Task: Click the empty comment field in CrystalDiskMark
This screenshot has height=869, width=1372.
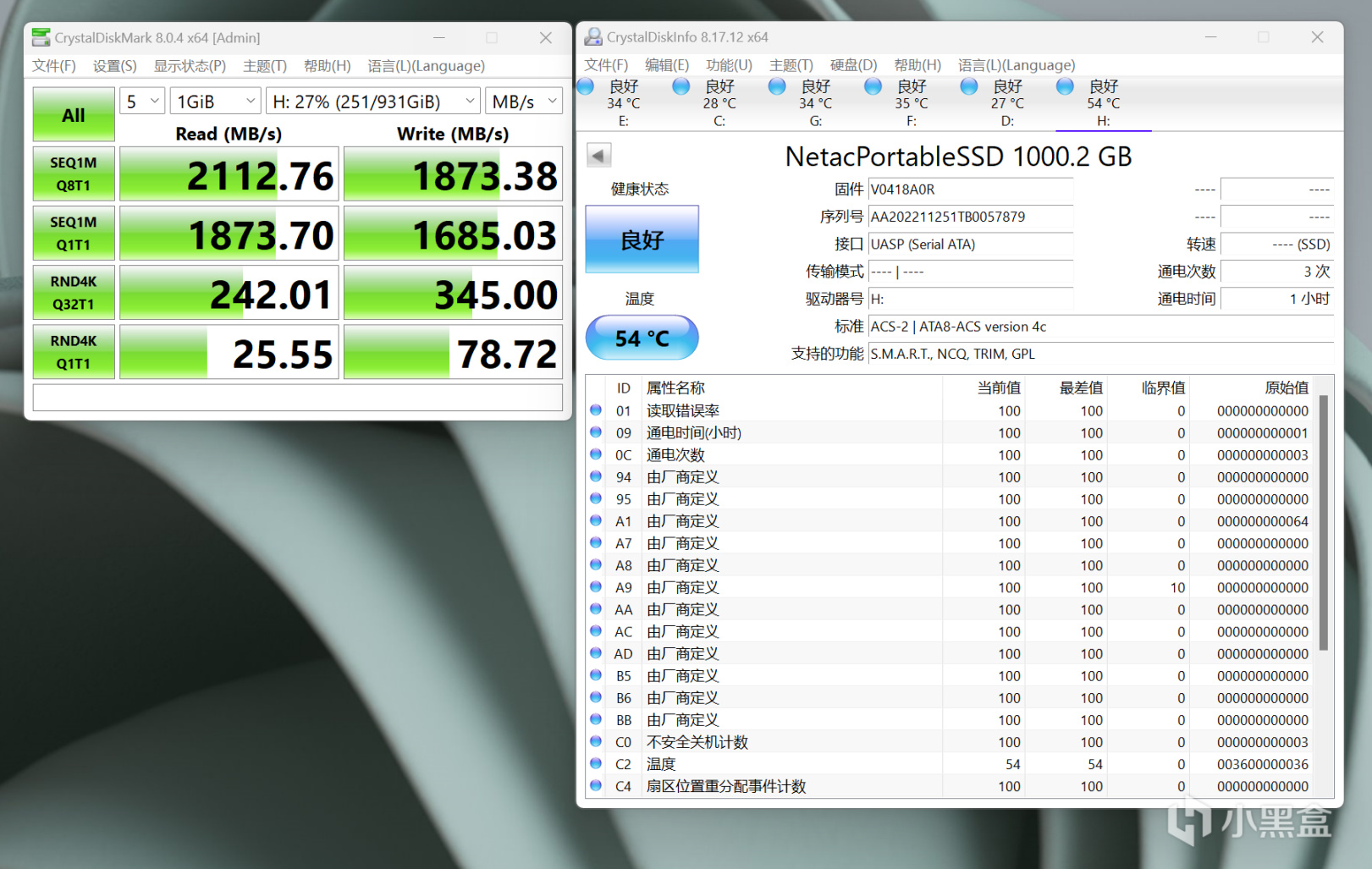Action: [x=298, y=398]
